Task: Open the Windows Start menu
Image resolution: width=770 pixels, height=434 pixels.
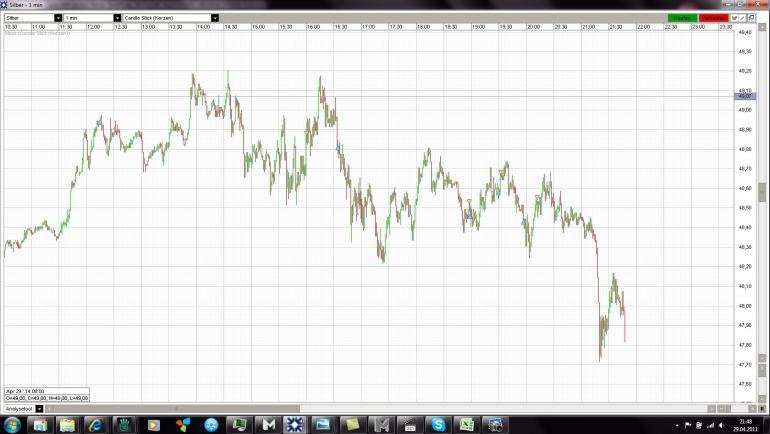Action: tap(11, 425)
